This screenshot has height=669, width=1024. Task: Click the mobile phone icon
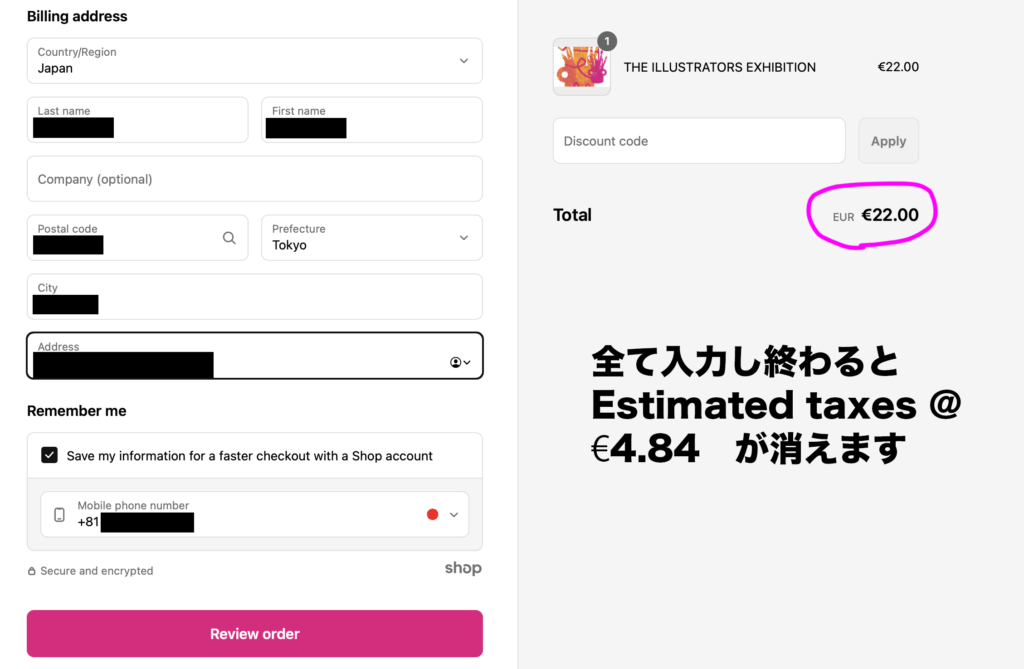pos(59,515)
